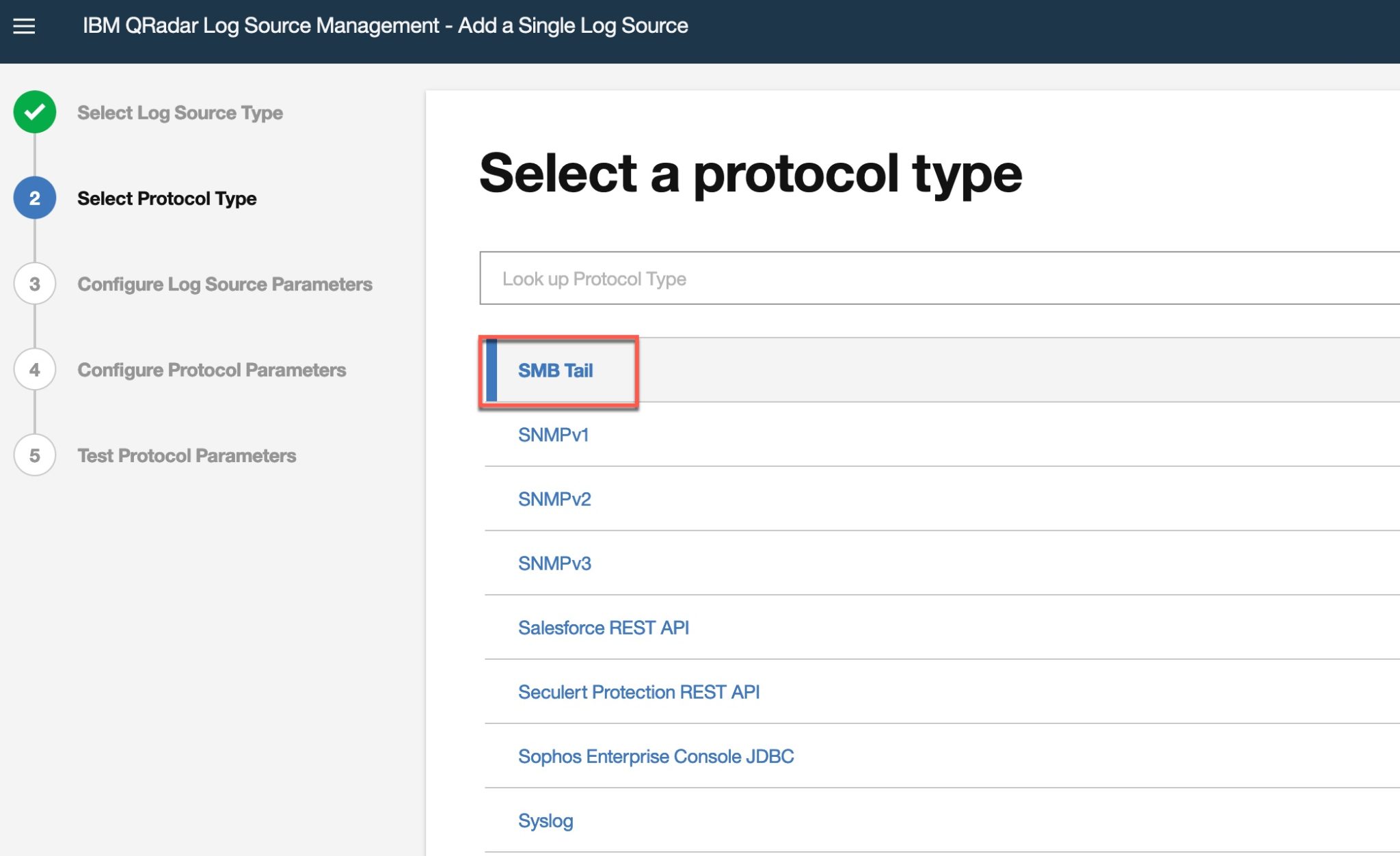Open the hamburger navigation menu

(x=25, y=26)
